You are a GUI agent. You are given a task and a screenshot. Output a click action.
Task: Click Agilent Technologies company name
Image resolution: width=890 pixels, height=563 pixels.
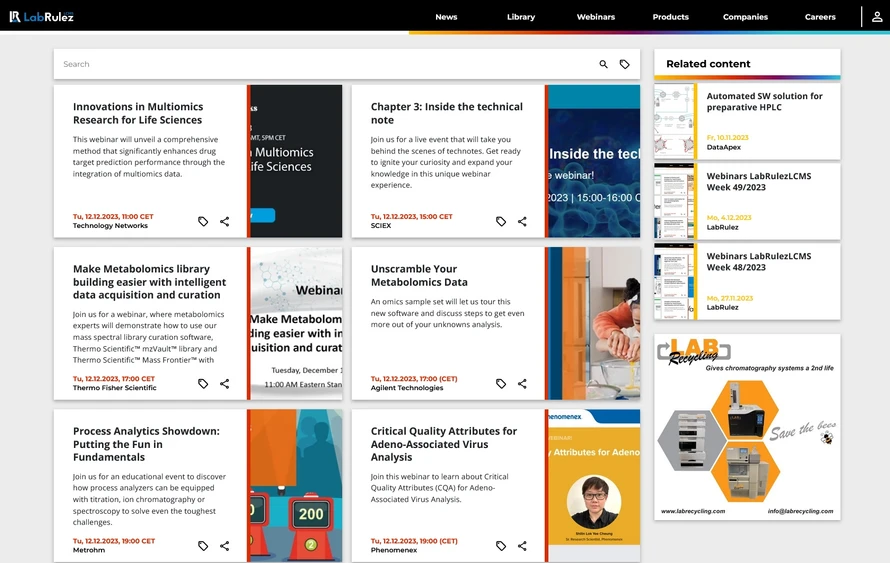407,388
